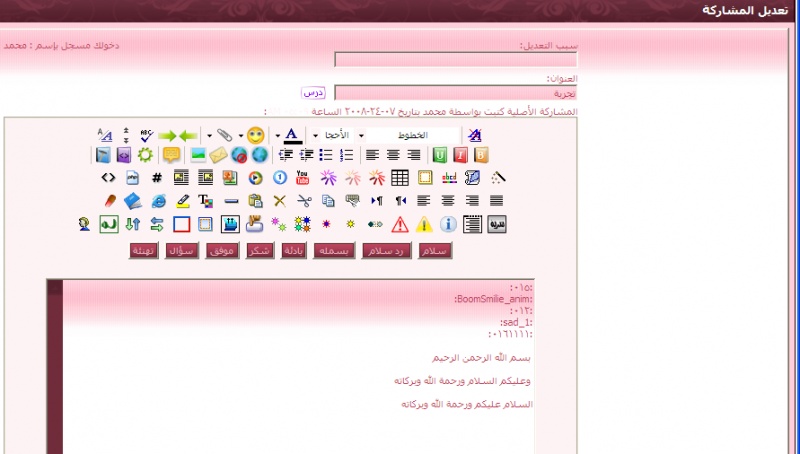
Task: Toggle underline formatting with green U
Action: (x=440, y=155)
